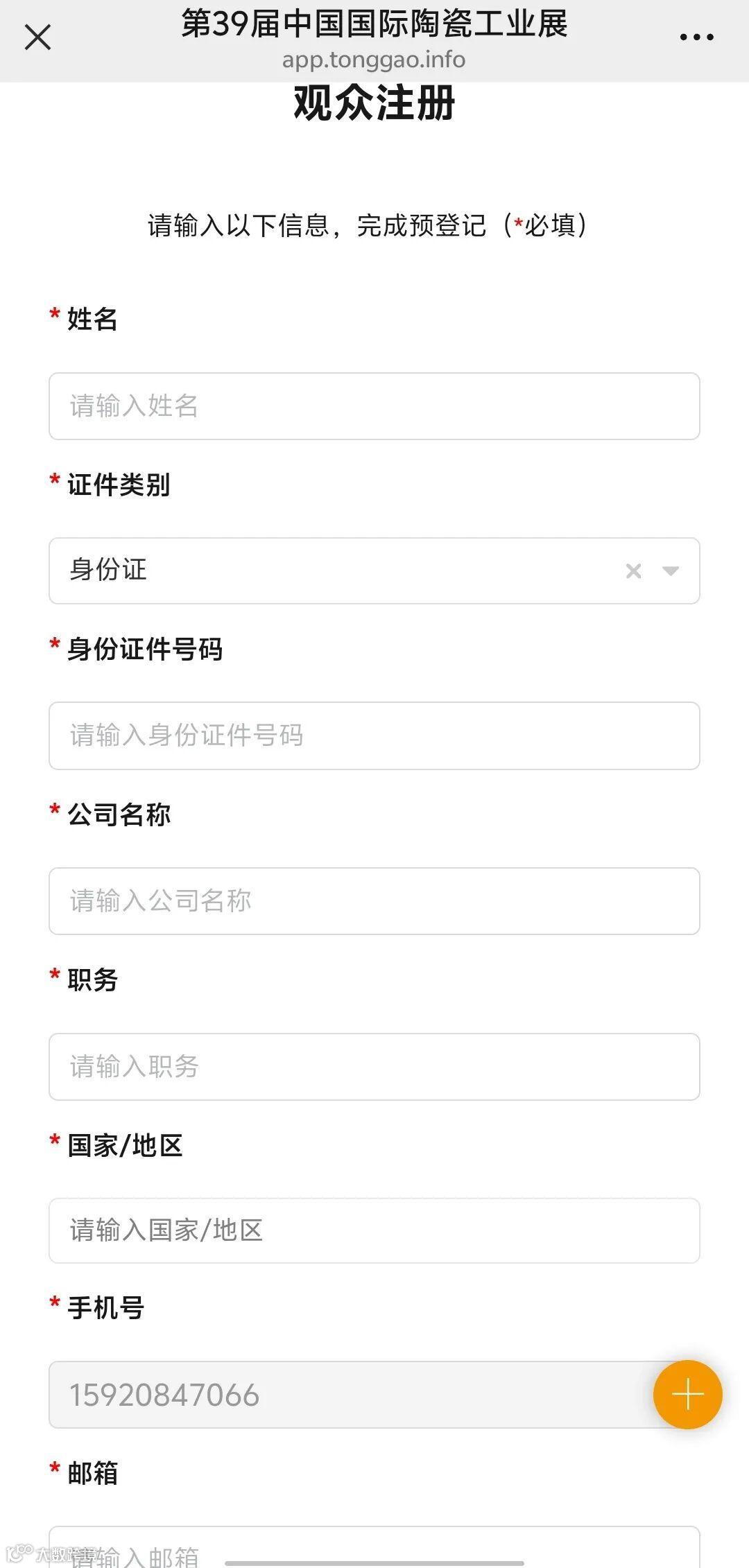The height and width of the screenshot is (1568, 749).
Task: Close the in-app browser page
Action: pyautogui.click(x=37, y=37)
